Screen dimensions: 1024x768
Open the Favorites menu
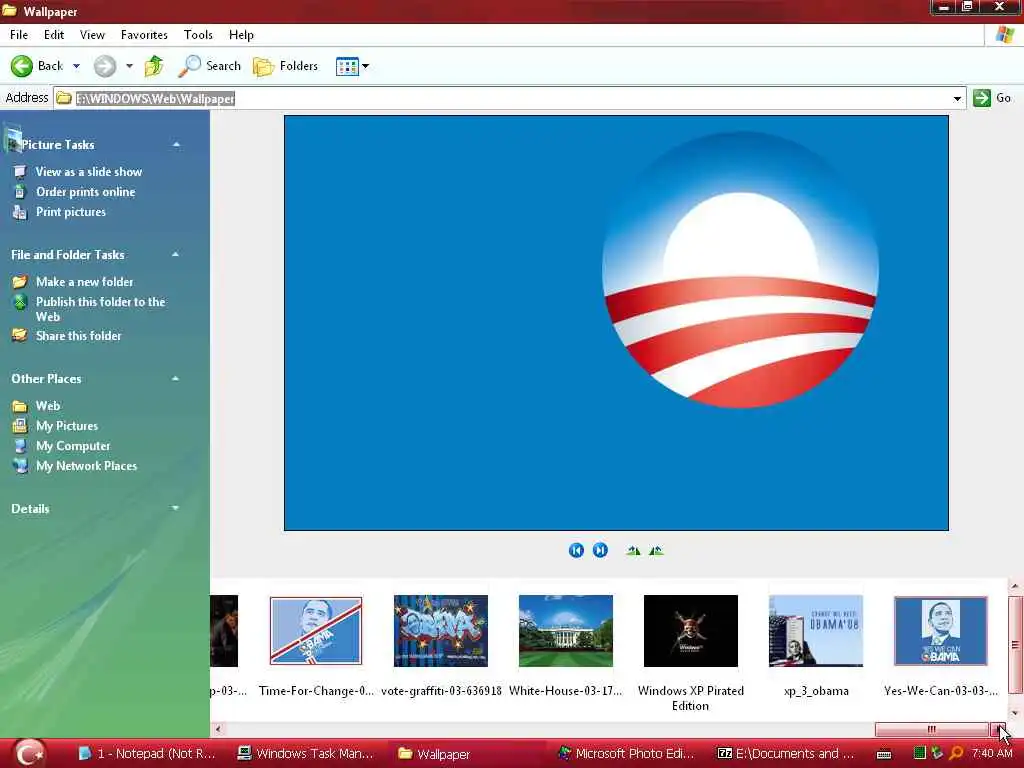144,35
